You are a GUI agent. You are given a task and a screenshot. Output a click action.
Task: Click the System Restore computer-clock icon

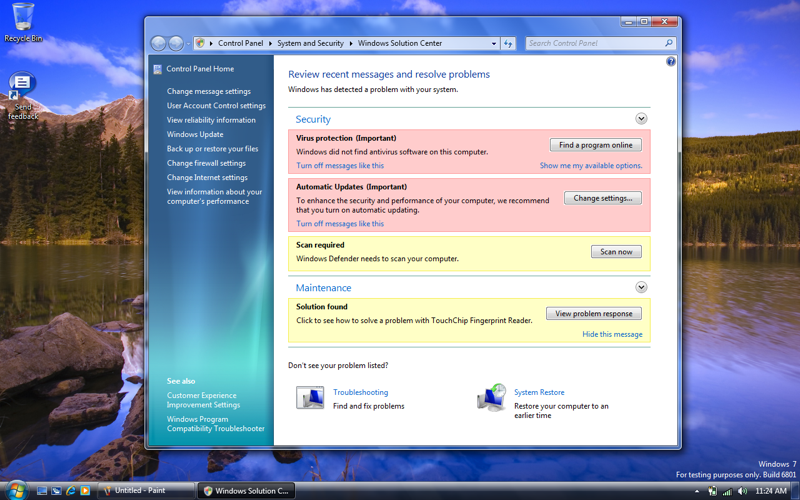pyautogui.click(x=491, y=398)
